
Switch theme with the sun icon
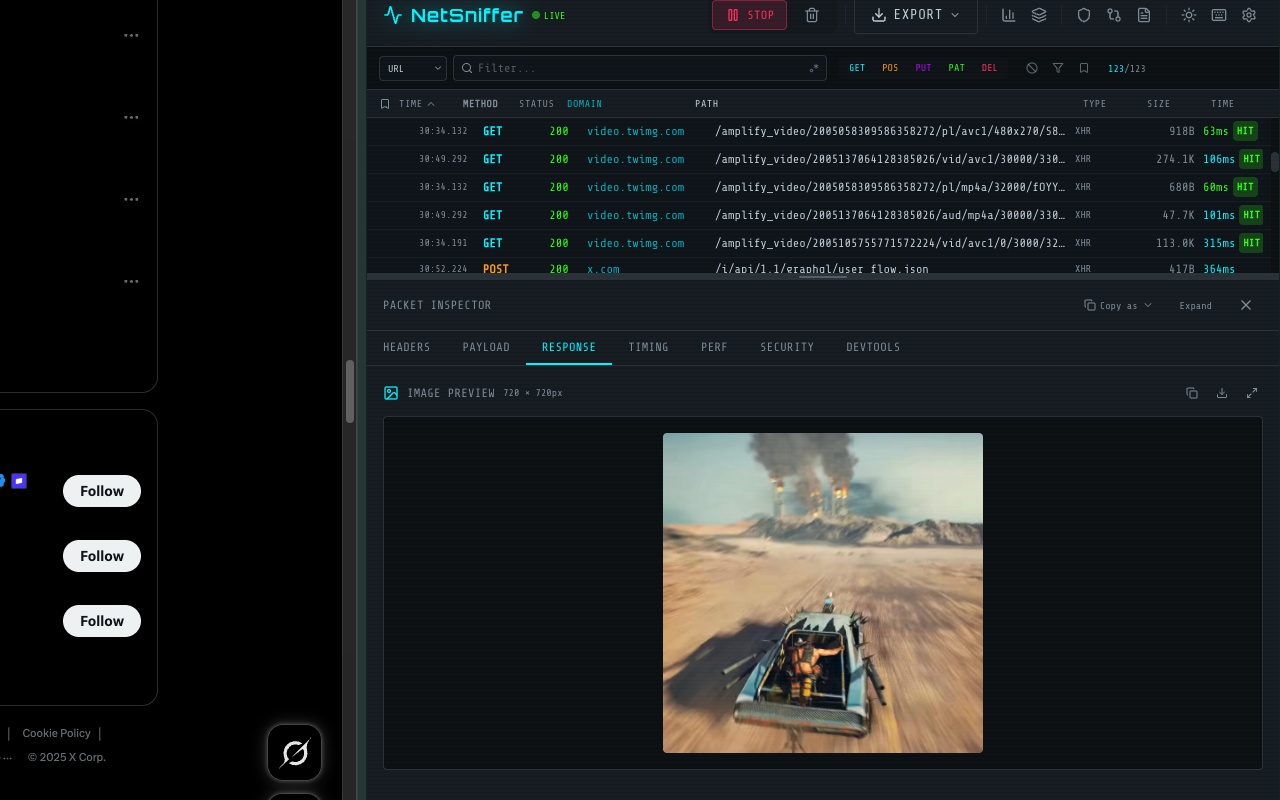tap(1189, 15)
